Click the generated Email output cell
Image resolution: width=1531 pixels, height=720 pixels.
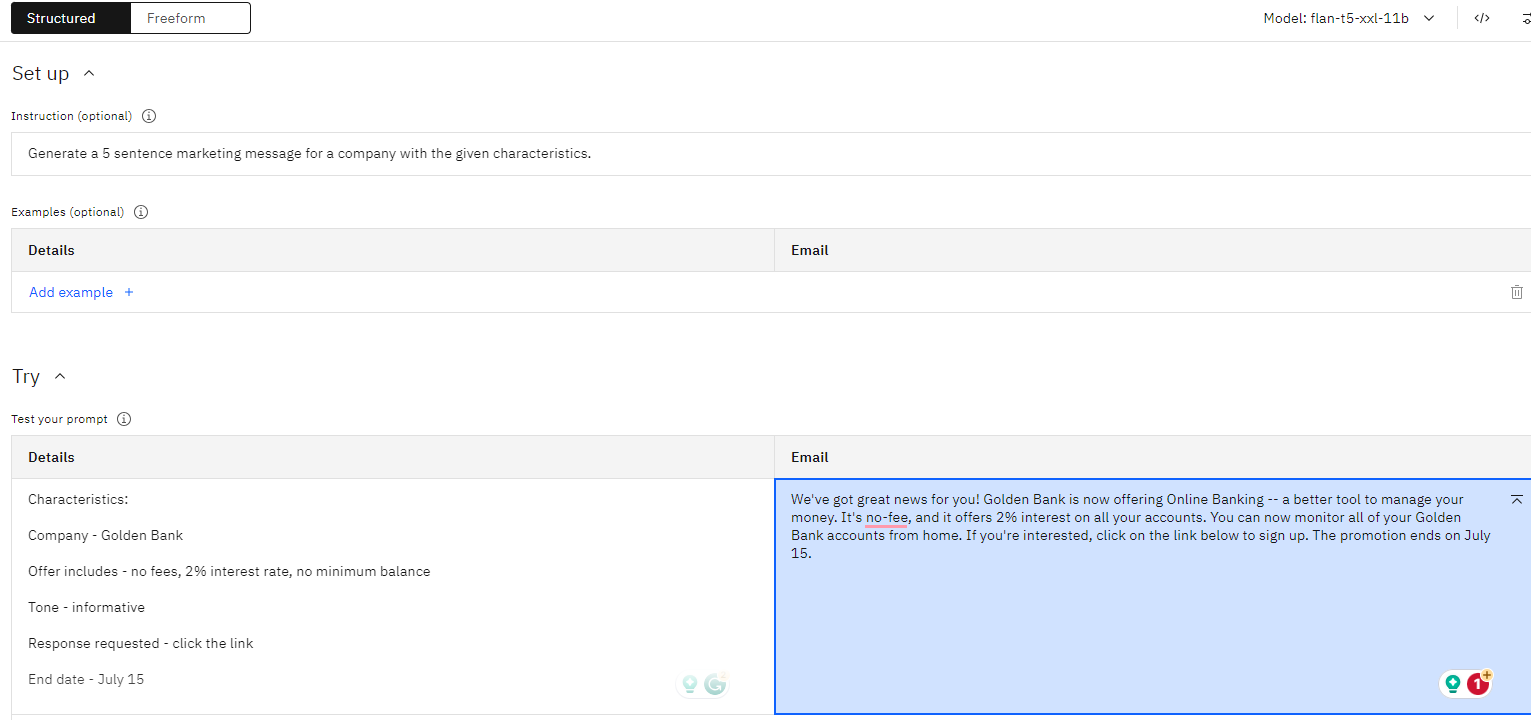pyautogui.click(x=1153, y=596)
